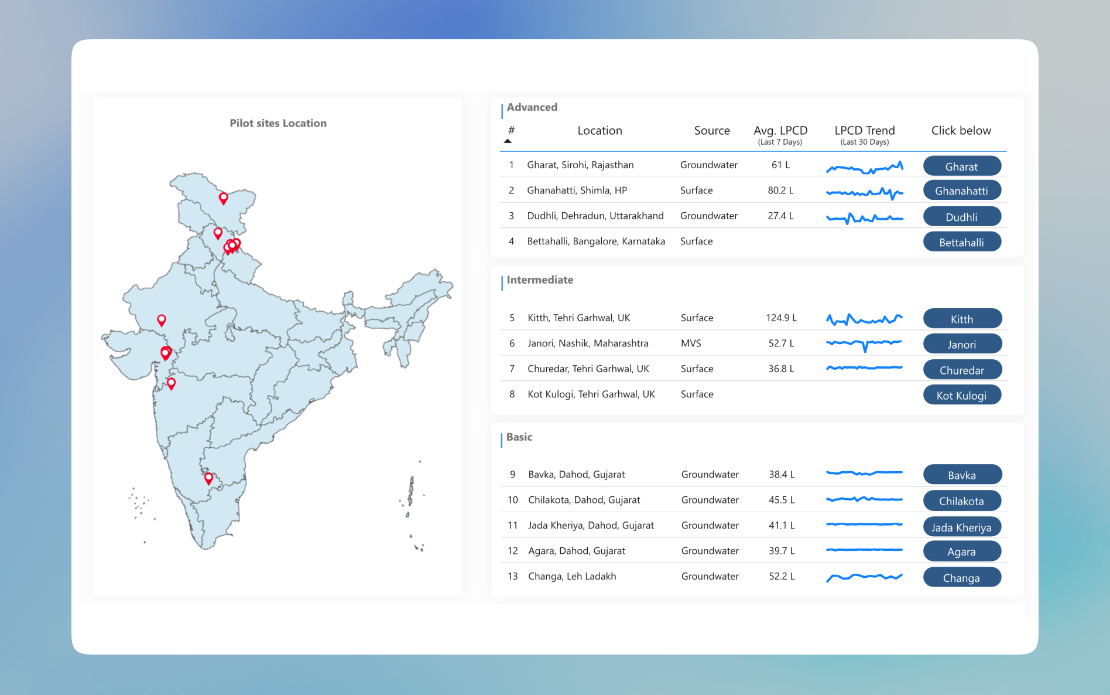Click the 'MVS' source cell for Janori
This screenshot has width=1110, height=695.
click(x=691, y=343)
